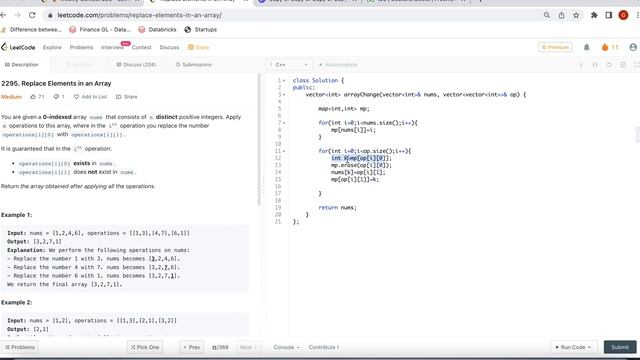Open the Discuss navigation item
The width and height of the screenshot is (640, 360).
[169, 47]
